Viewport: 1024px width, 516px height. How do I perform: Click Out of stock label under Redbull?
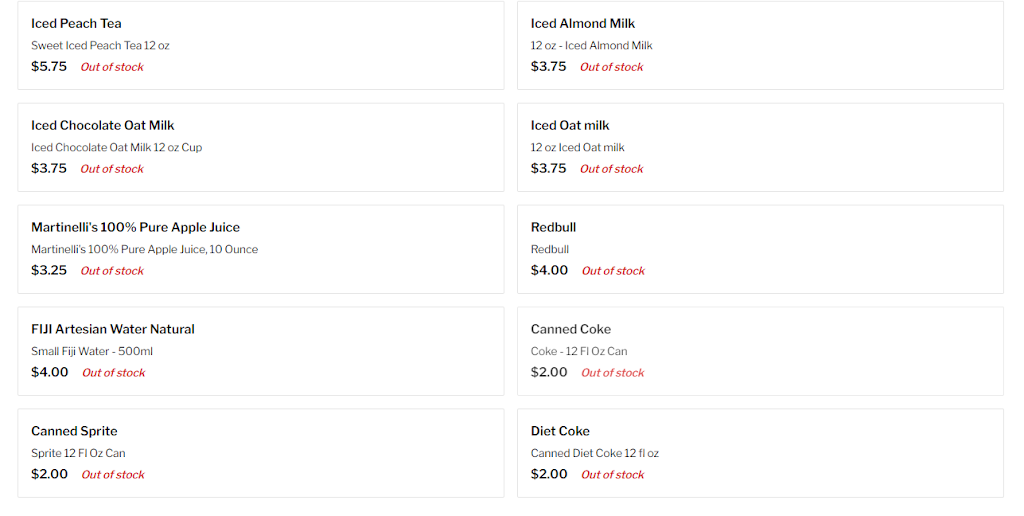pyautogui.click(x=613, y=271)
